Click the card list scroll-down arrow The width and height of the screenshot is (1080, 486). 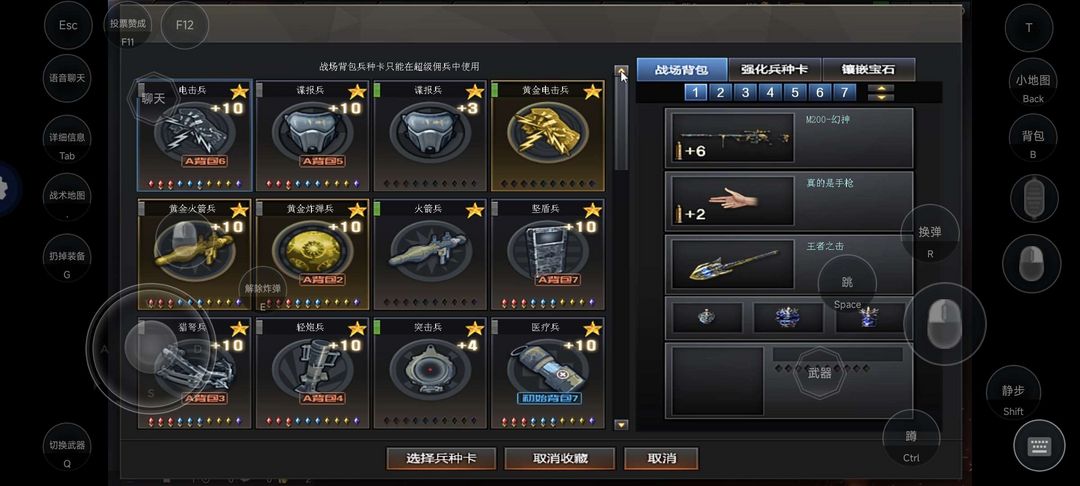621,425
